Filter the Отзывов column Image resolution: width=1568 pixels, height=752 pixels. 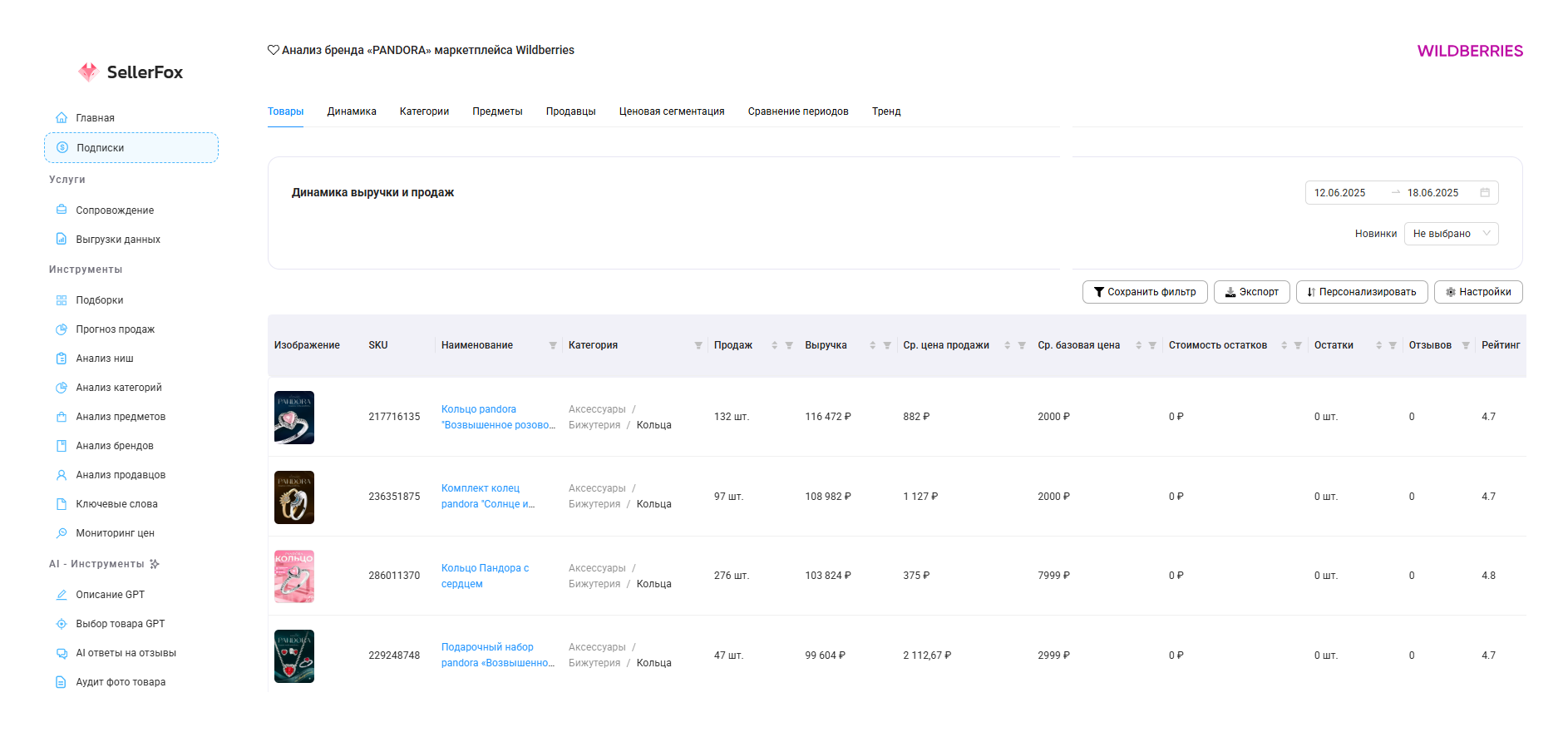coord(1466,345)
